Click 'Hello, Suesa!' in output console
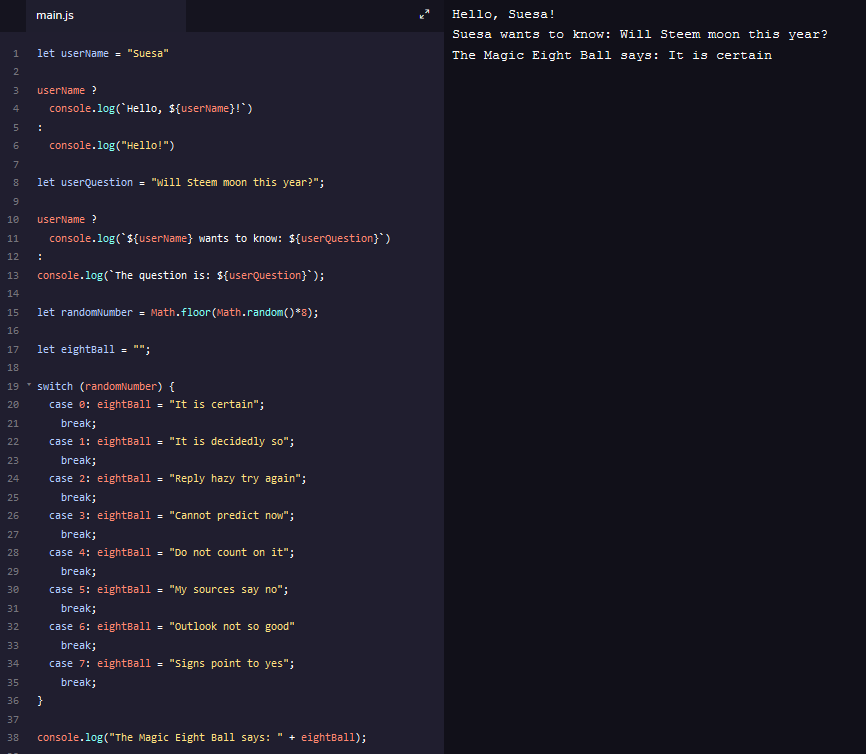Viewport: 866px width, 754px height. (x=503, y=14)
